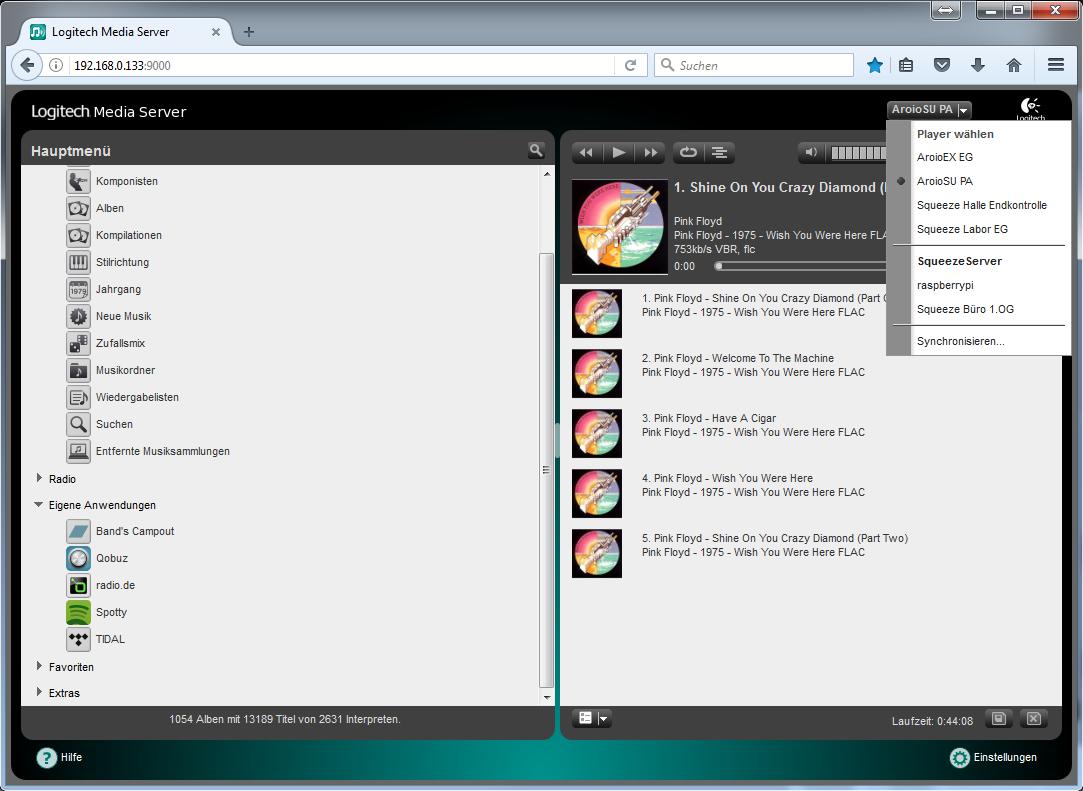Screen dimensions: 1083x791
Task: Select the ArcioEX EG player
Action: coord(945,157)
